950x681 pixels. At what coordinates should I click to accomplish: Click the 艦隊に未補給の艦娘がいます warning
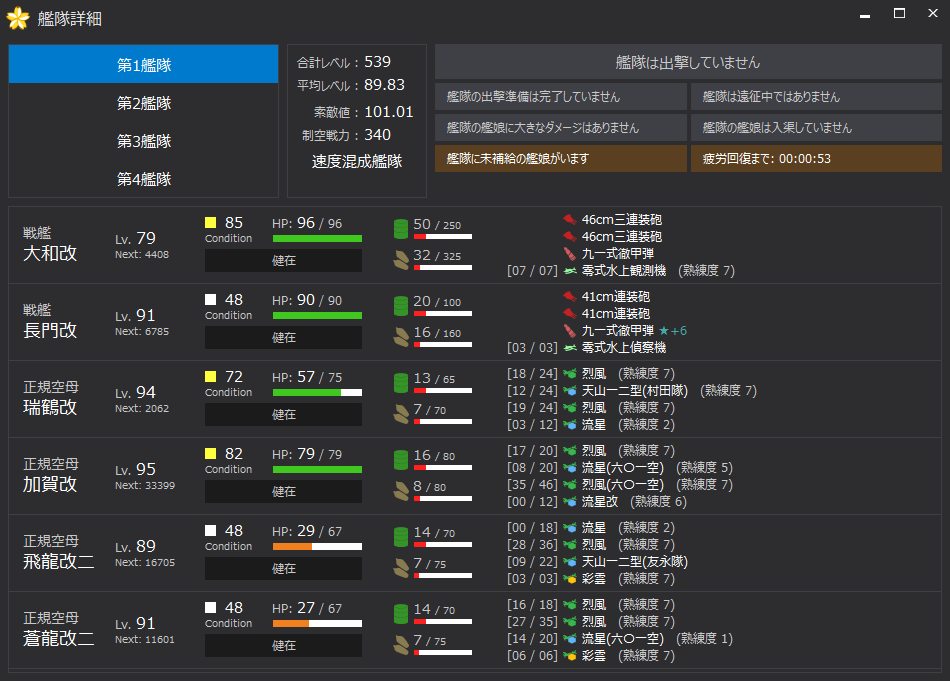pyautogui.click(x=561, y=159)
